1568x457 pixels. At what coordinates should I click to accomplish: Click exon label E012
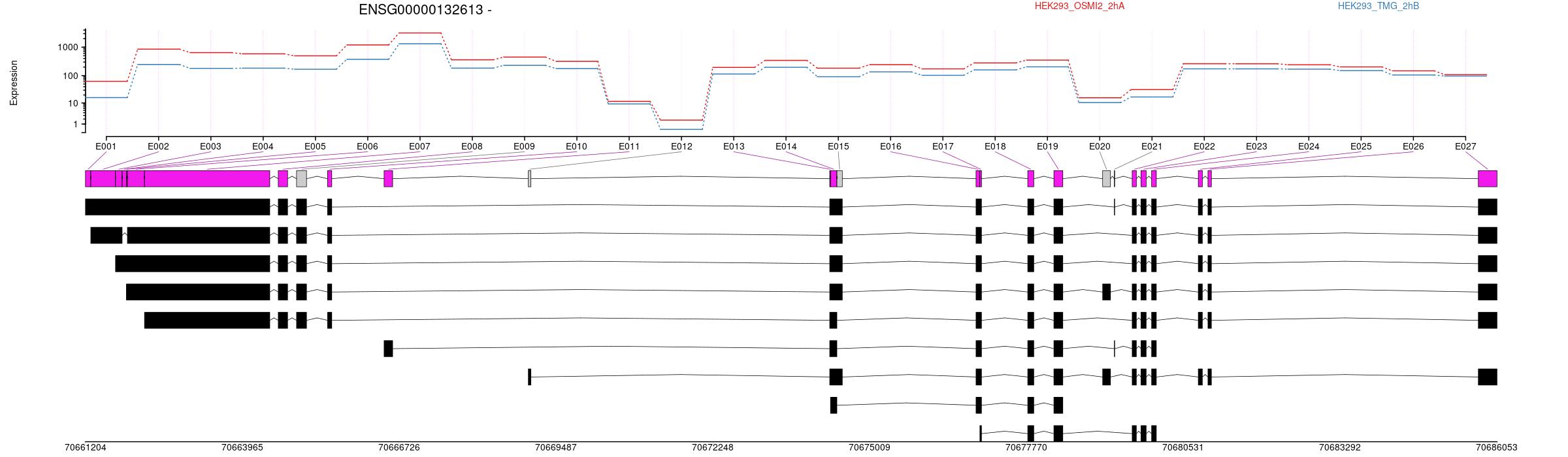point(681,146)
